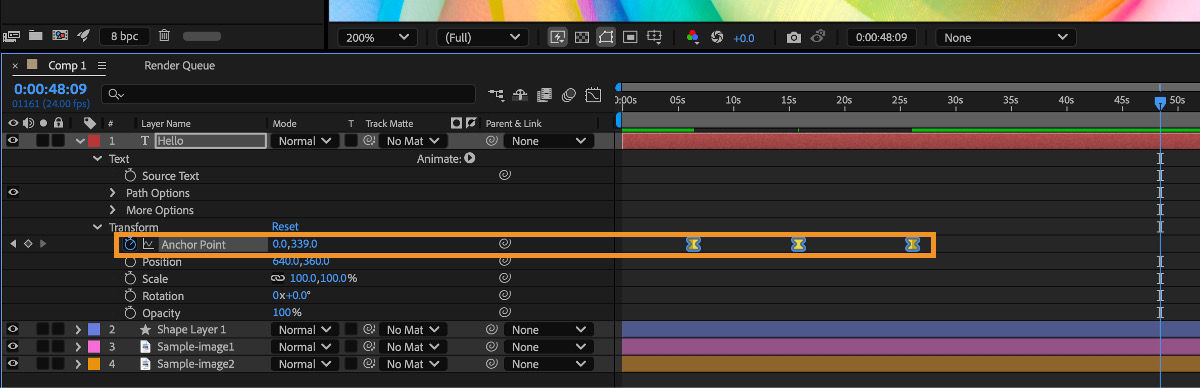Toggle Anchor Point stopwatch
1200x388 pixels.
(130, 244)
